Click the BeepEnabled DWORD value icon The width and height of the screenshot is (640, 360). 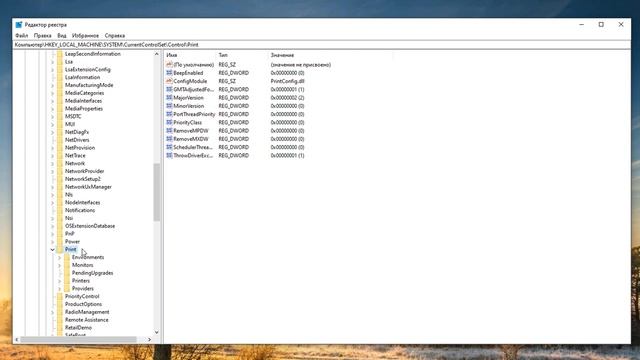click(169, 73)
